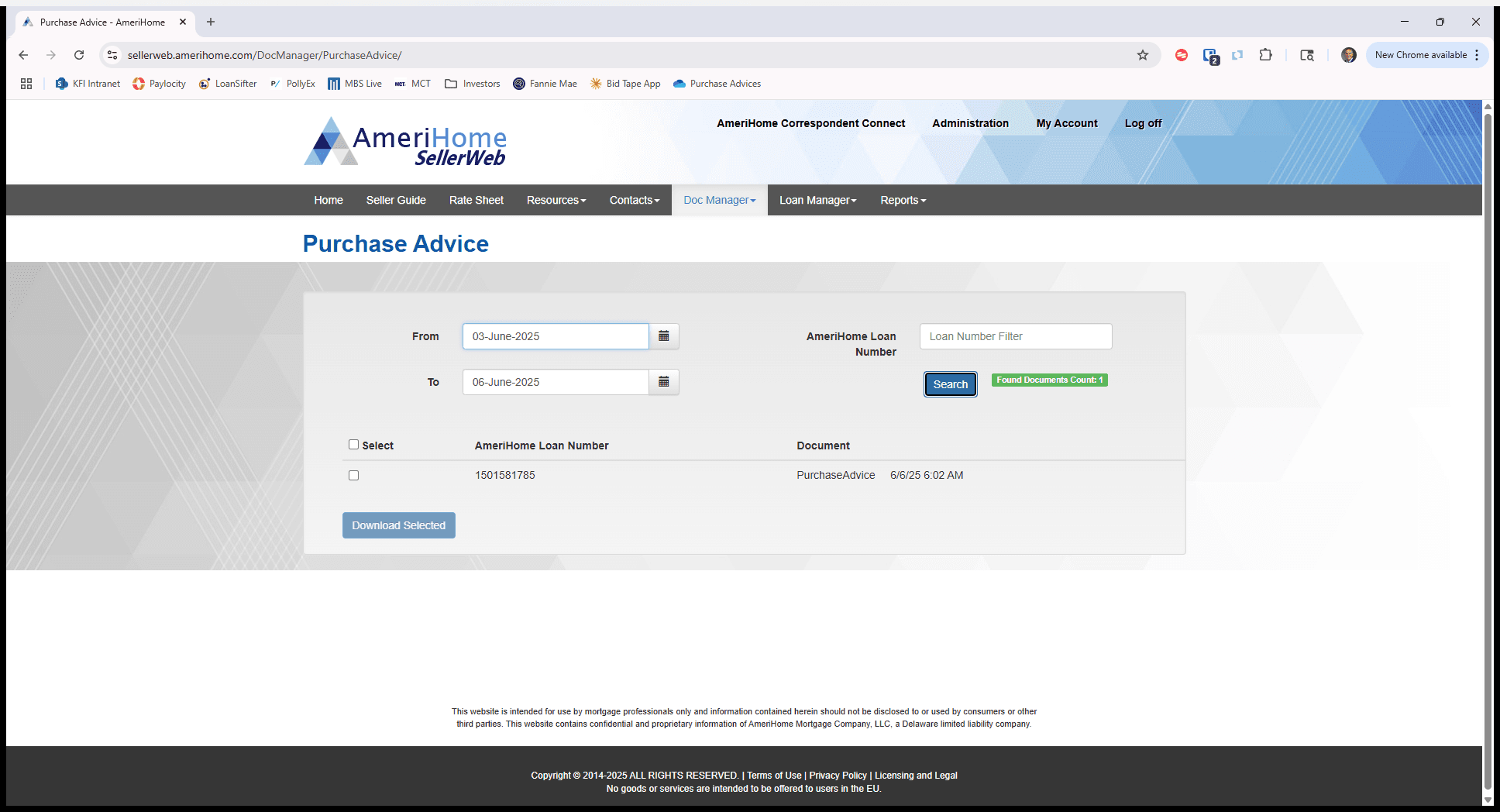
Task: Click the From date input field
Action: pyautogui.click(x=556, y=336)
